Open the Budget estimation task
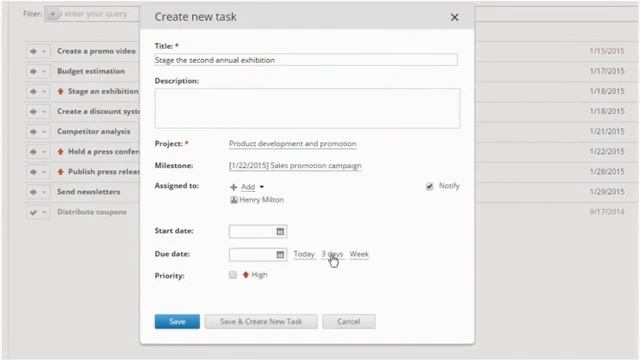This screenshot has width=640, height=360. tap(91, 71)
